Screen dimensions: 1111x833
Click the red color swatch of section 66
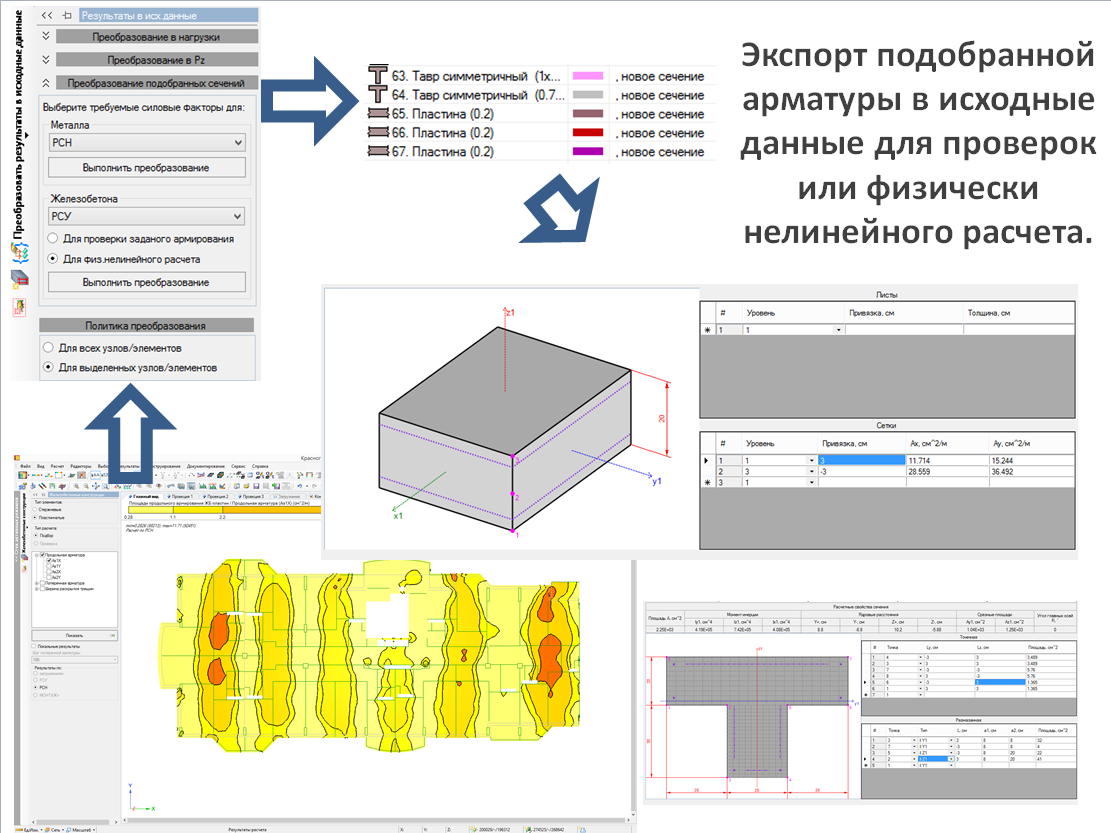coord(588,132)
